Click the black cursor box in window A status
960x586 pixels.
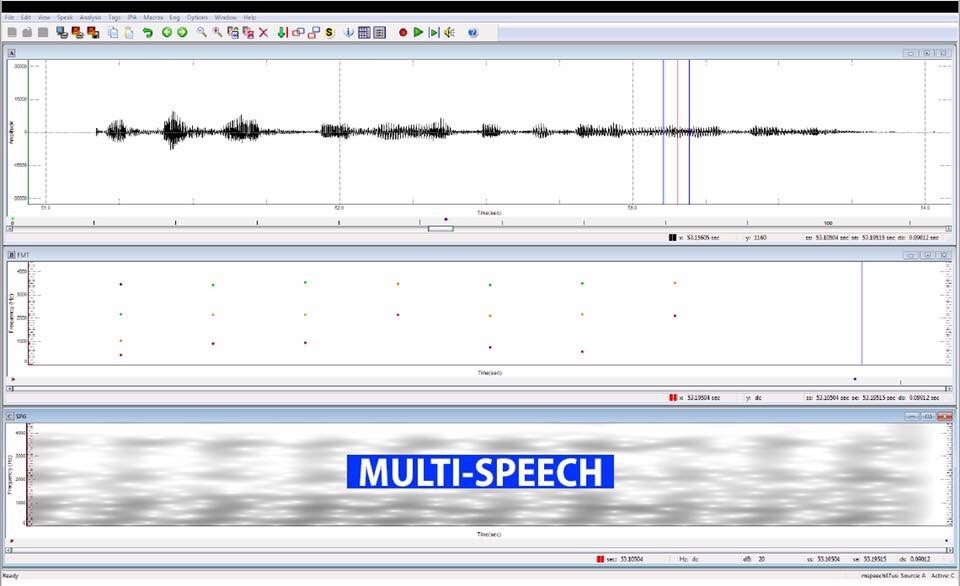pos(672,237)
